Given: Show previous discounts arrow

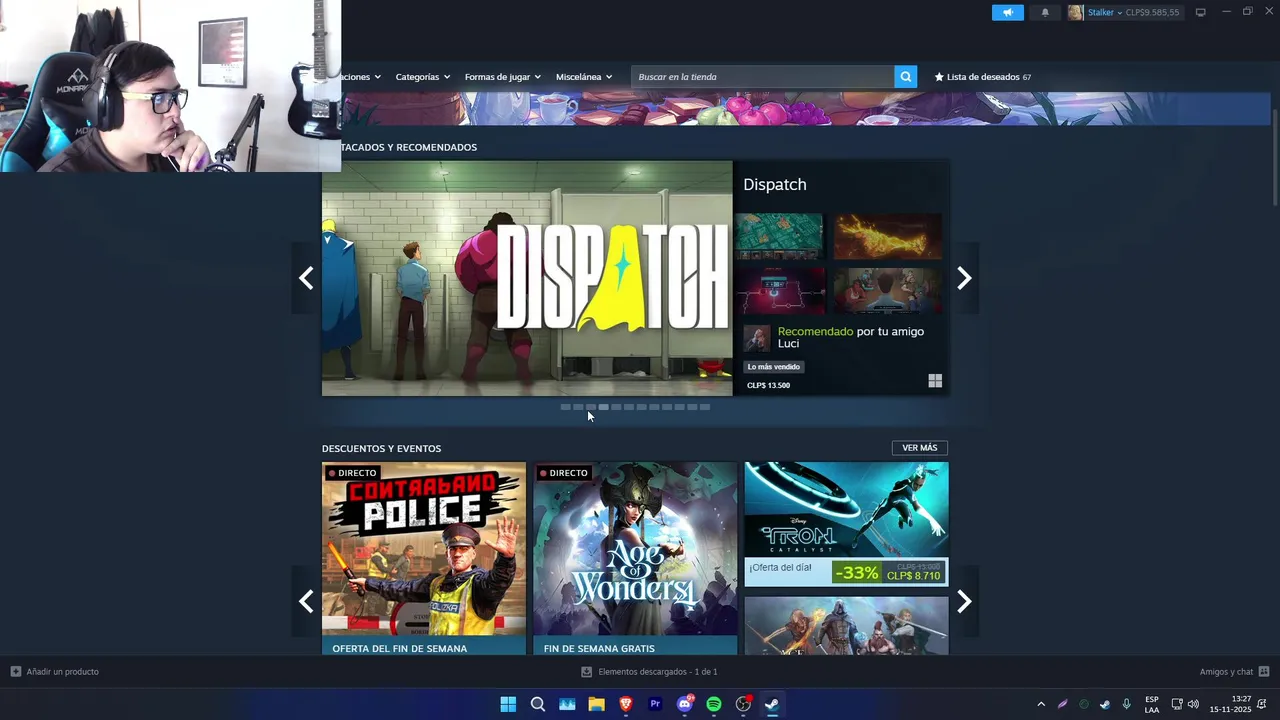Looking at the screenshot, I should pyautogui.click(x=306, y=601).
